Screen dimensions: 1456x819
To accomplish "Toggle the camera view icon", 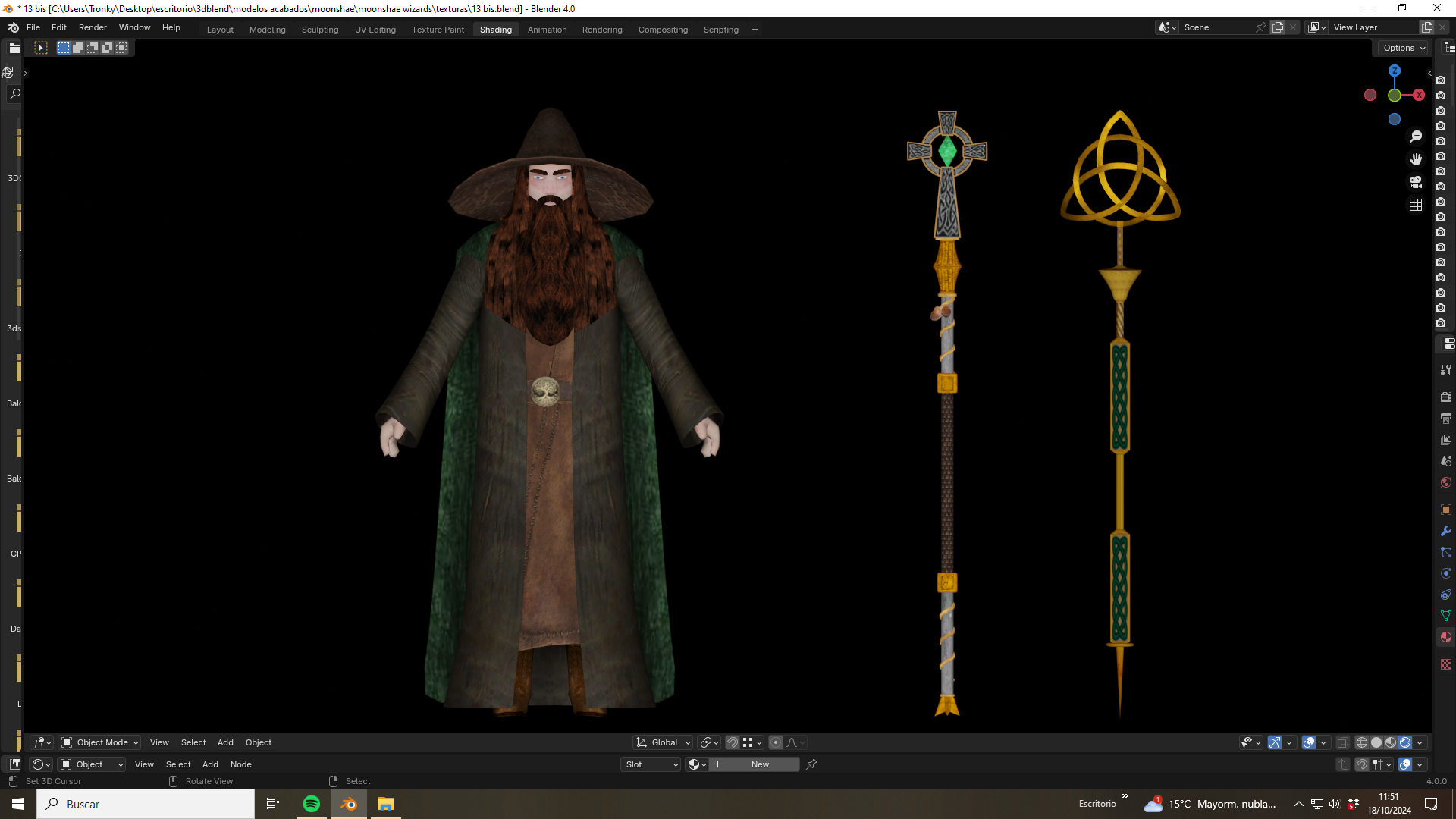I will pos(1416,182).
